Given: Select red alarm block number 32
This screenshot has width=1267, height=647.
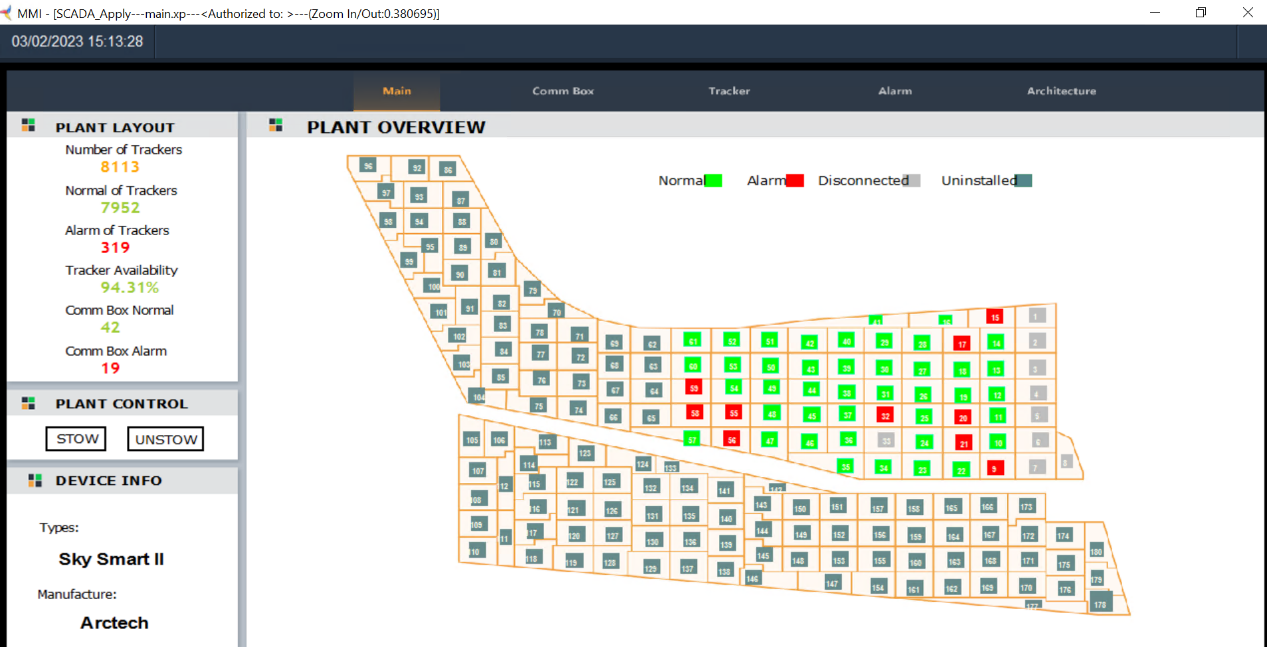Looking at the screenshot, I should [884, 415].
